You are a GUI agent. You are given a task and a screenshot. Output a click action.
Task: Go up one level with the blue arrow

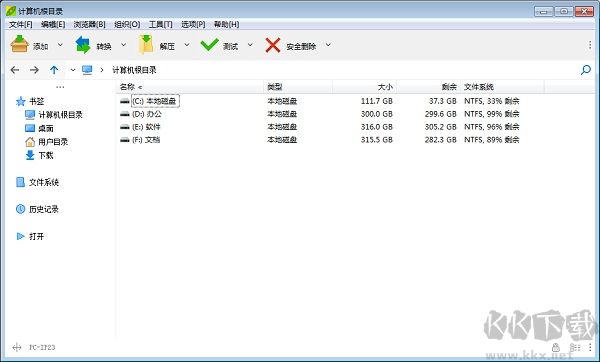(x=54, y=70)
